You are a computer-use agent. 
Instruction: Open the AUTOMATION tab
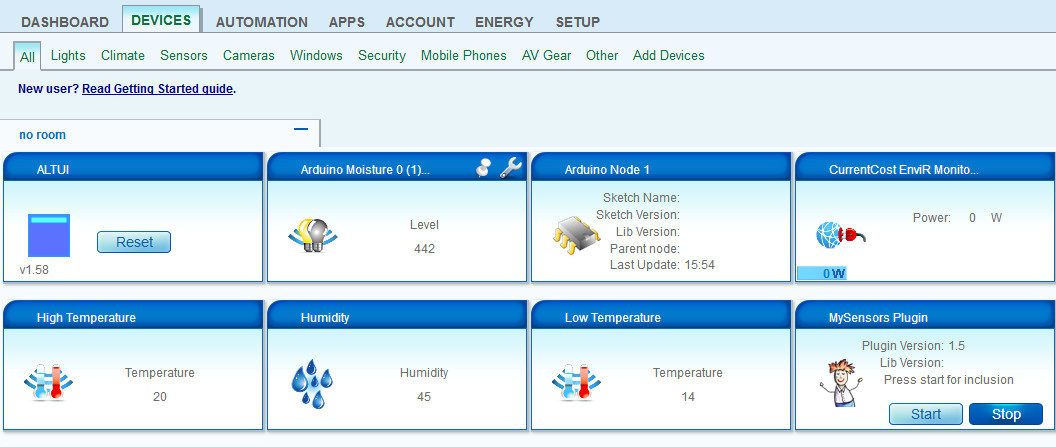pos(262,22)
